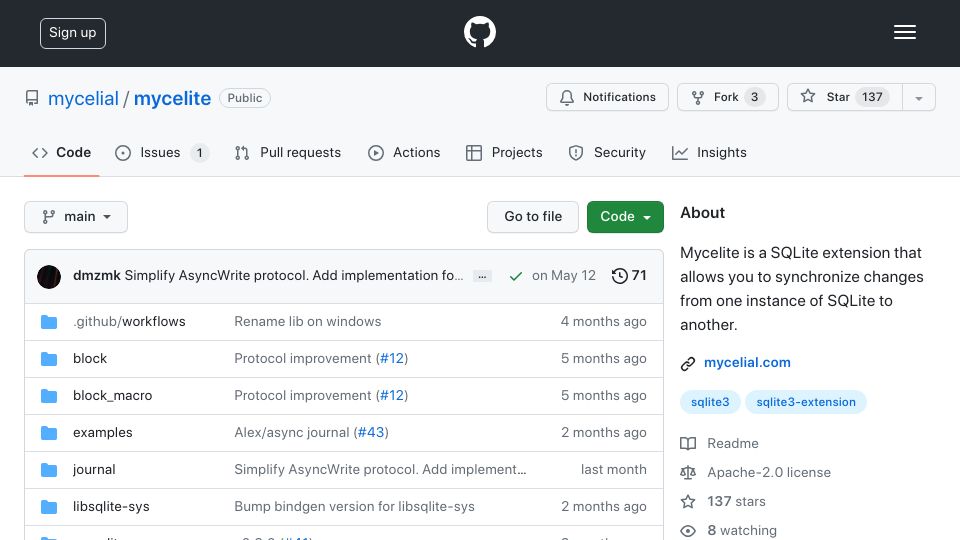Open the 137 stars link
Image resolution: width=960 pixels, height=540 pixels.
coord(737,501)
